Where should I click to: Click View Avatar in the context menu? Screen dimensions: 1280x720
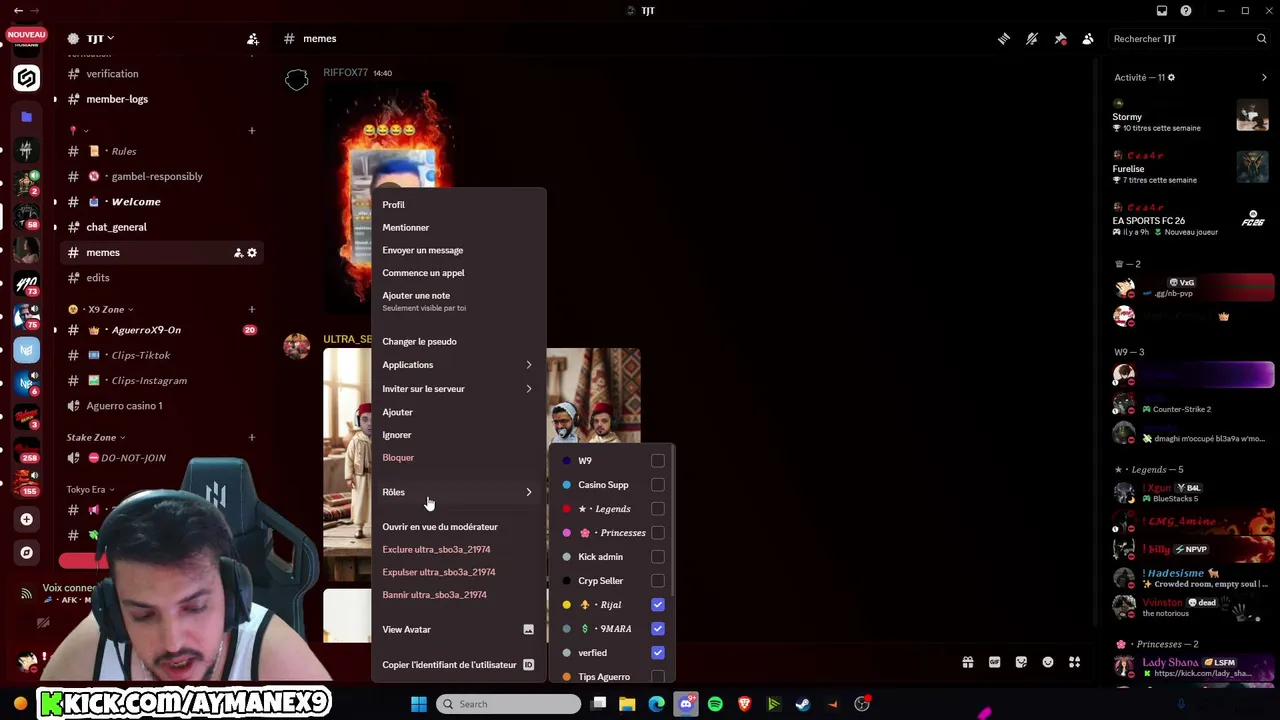coord(458,630)
